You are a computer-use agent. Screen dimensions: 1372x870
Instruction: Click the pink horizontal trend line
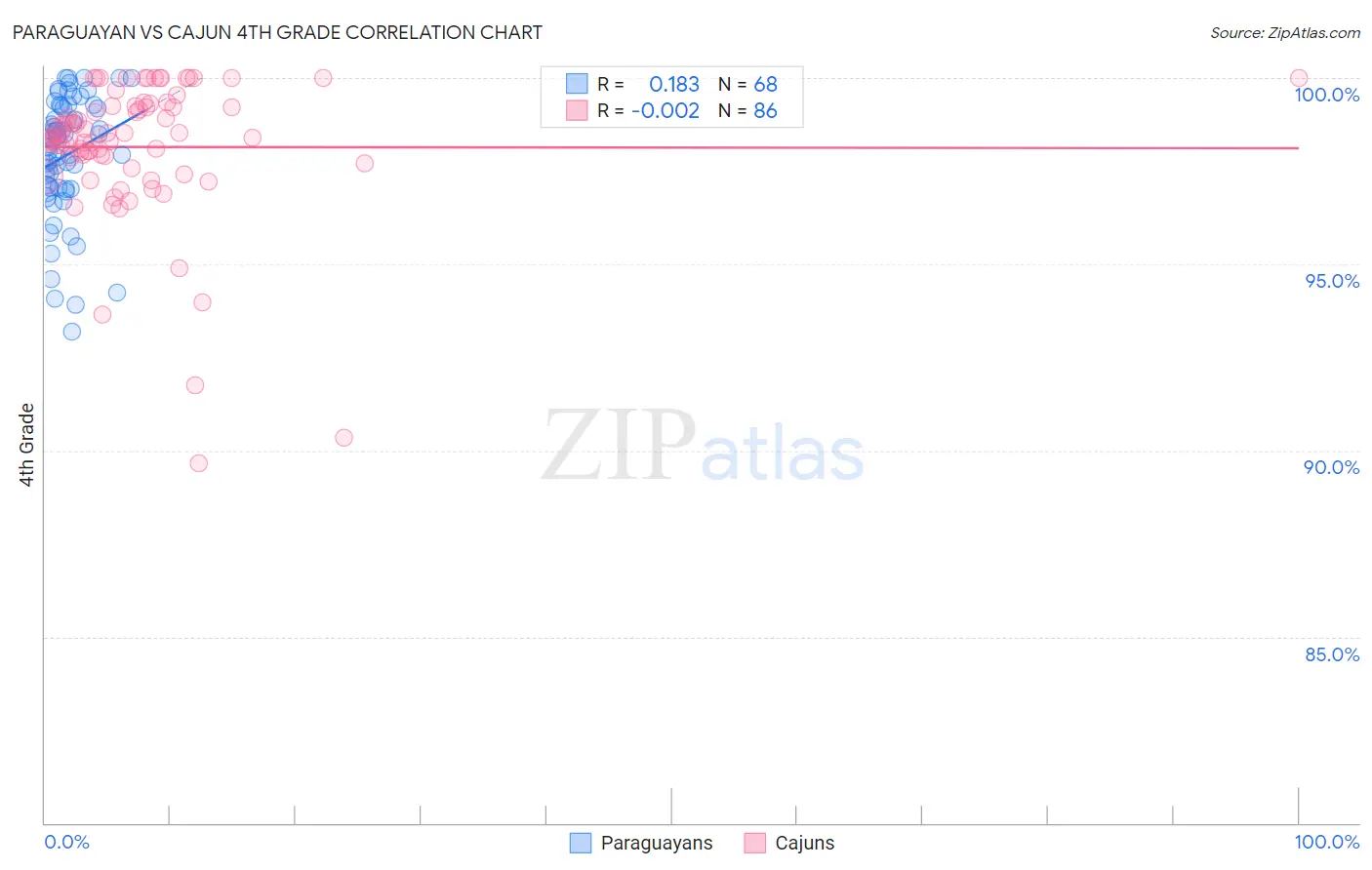683,147
